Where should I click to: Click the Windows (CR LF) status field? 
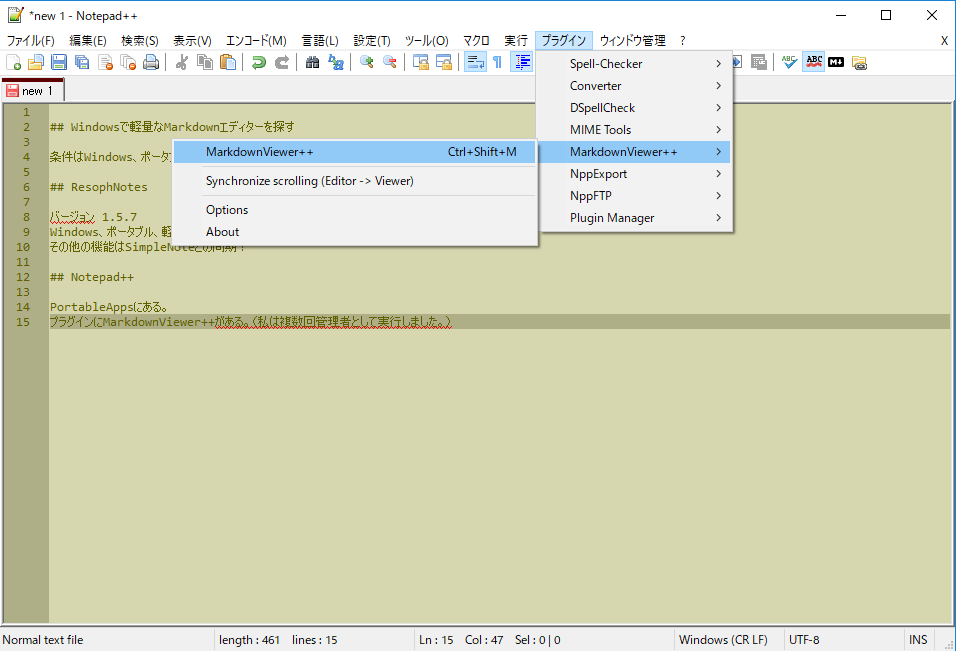coord(728,639)
